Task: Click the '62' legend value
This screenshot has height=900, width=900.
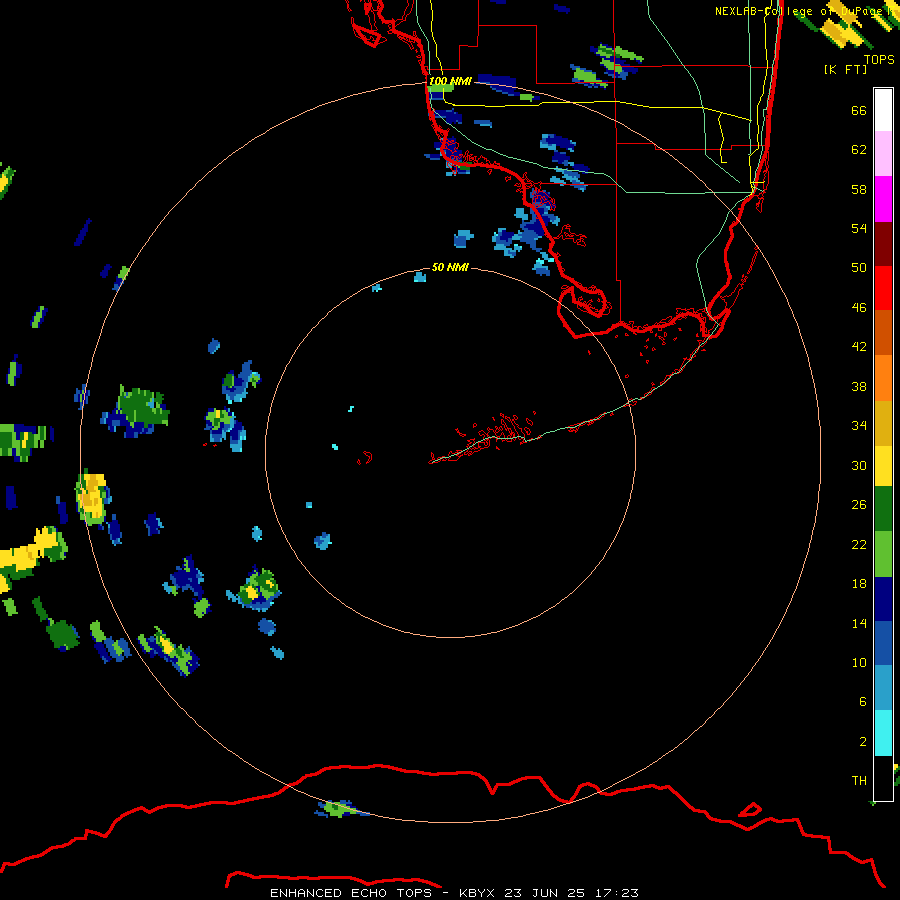Action: pos(859,150)
